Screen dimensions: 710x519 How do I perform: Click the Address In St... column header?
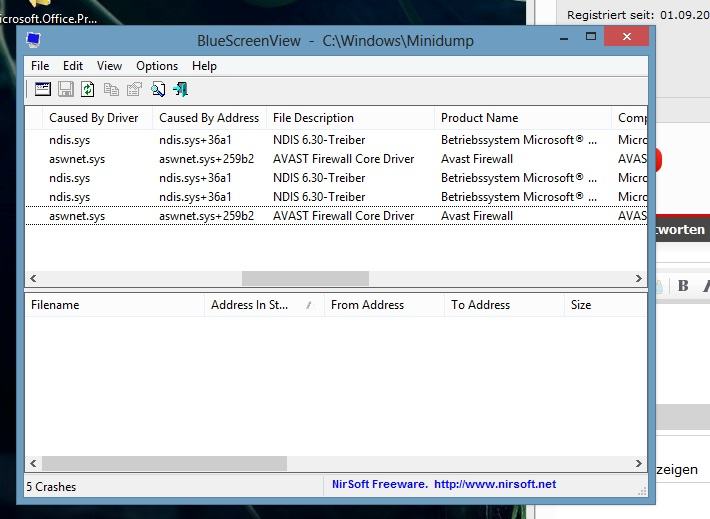(264, 305)
